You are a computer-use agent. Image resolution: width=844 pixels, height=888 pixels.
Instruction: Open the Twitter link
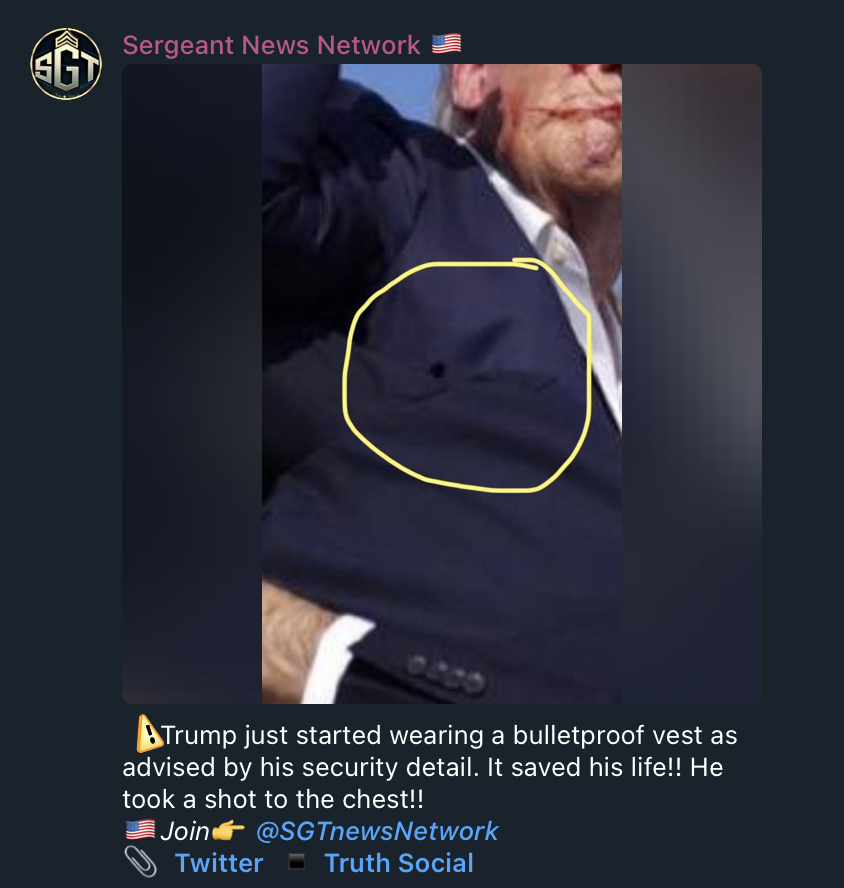pos(219,864)
